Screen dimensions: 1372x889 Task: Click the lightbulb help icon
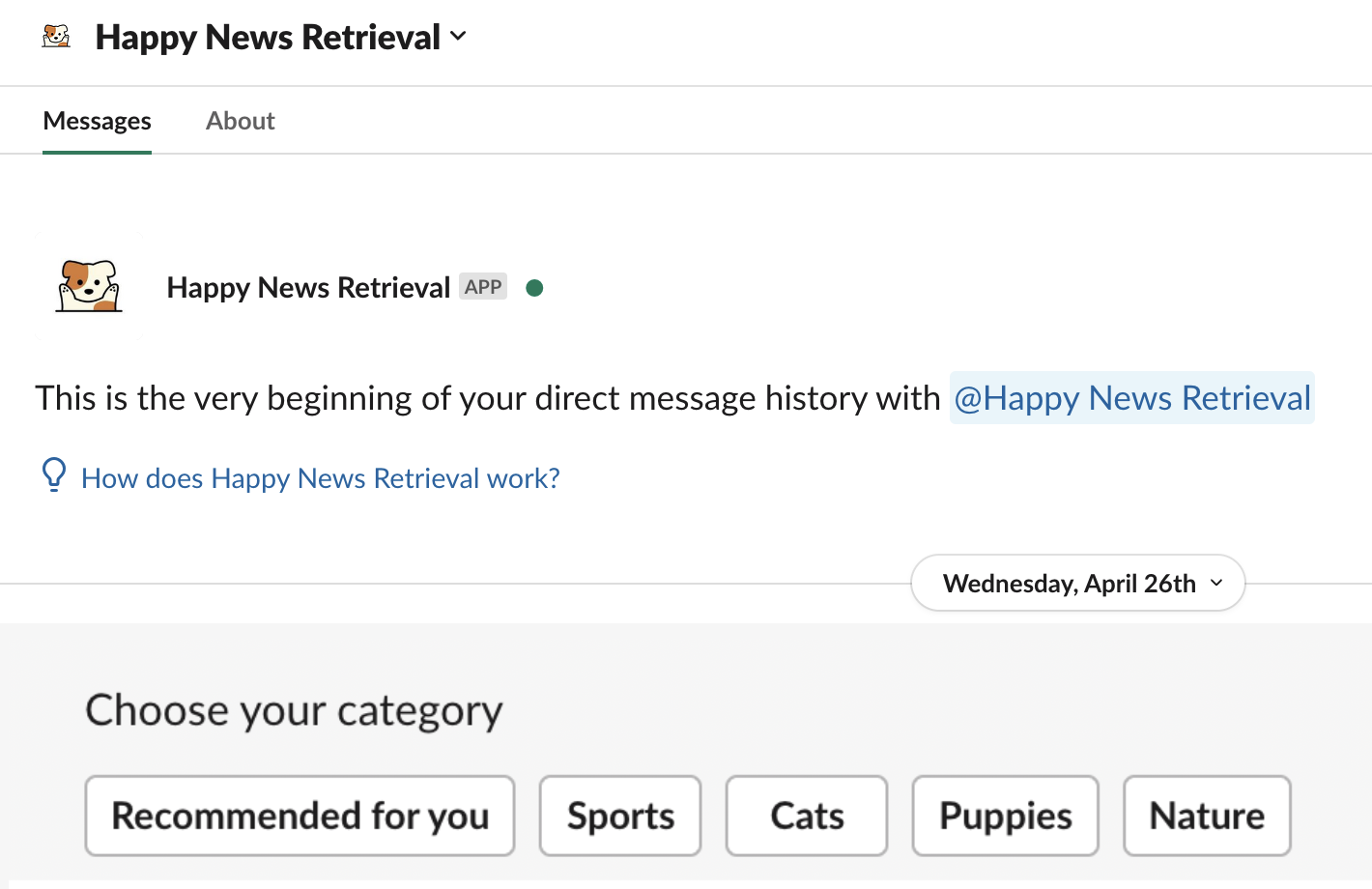[x=54, y=474]
